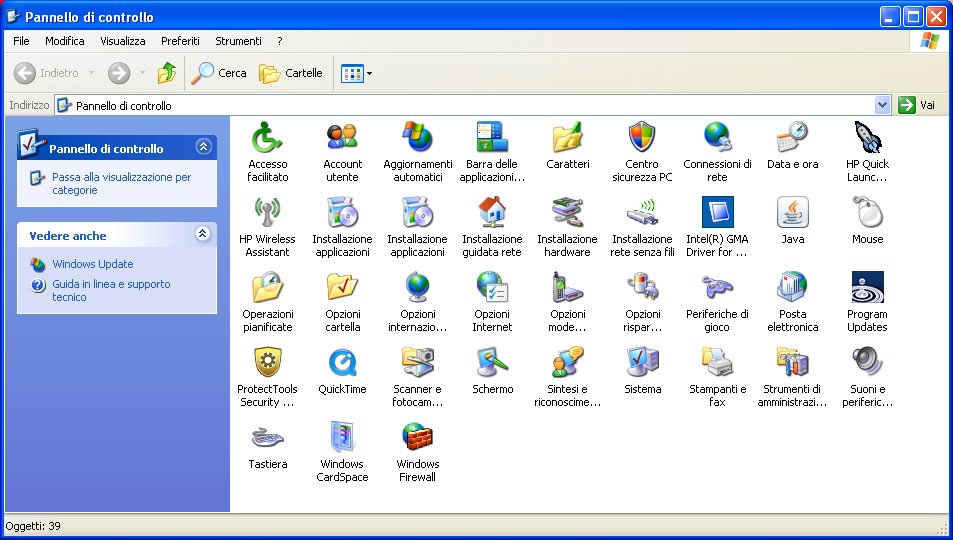Select Opzioni modem icon
Viewport: 953px width, 540px height.
click(x=568, y=287)
